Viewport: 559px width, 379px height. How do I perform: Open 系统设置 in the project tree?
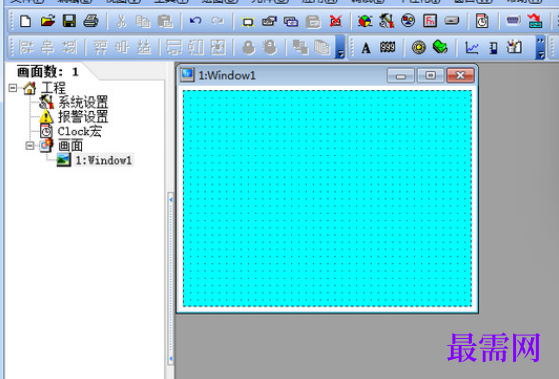(x=83, y=102)
